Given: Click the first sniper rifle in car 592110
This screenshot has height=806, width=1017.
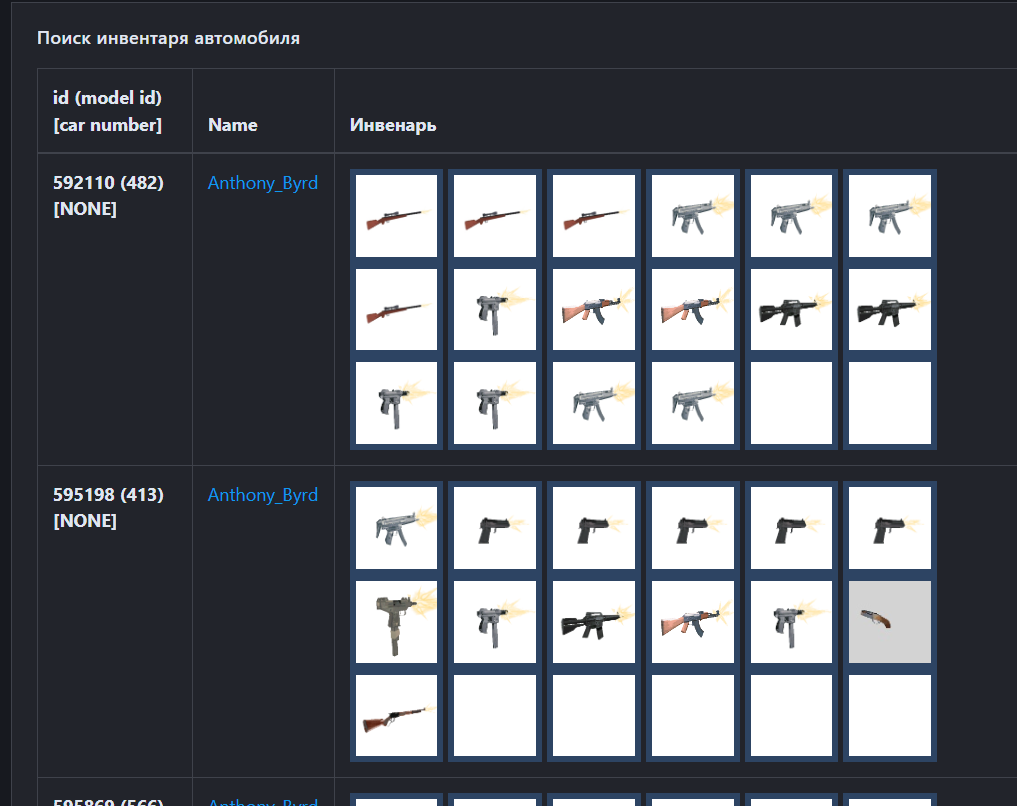Looking at the screenshot, I should click(396, 215).
